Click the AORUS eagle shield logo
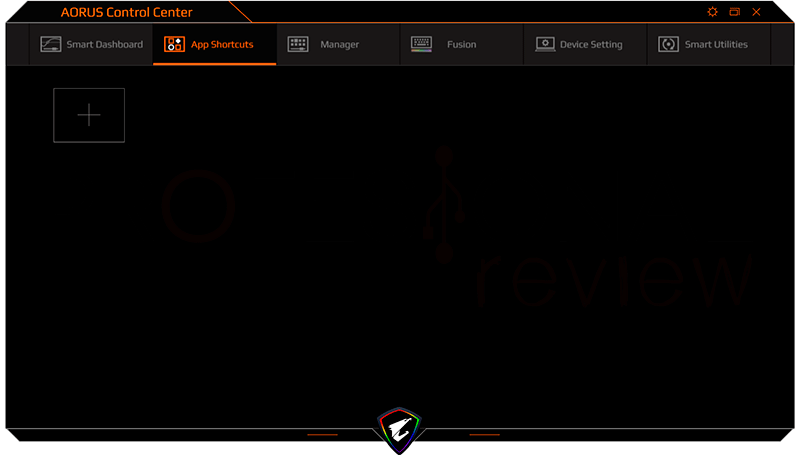This screenshot has height=455, width=800. [399, 430]
